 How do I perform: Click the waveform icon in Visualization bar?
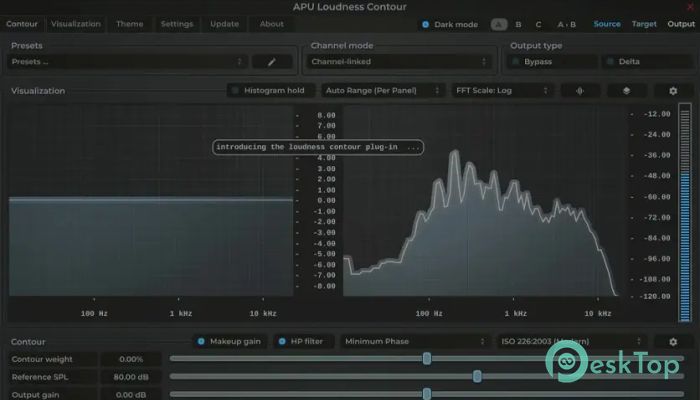coord(580,91)
